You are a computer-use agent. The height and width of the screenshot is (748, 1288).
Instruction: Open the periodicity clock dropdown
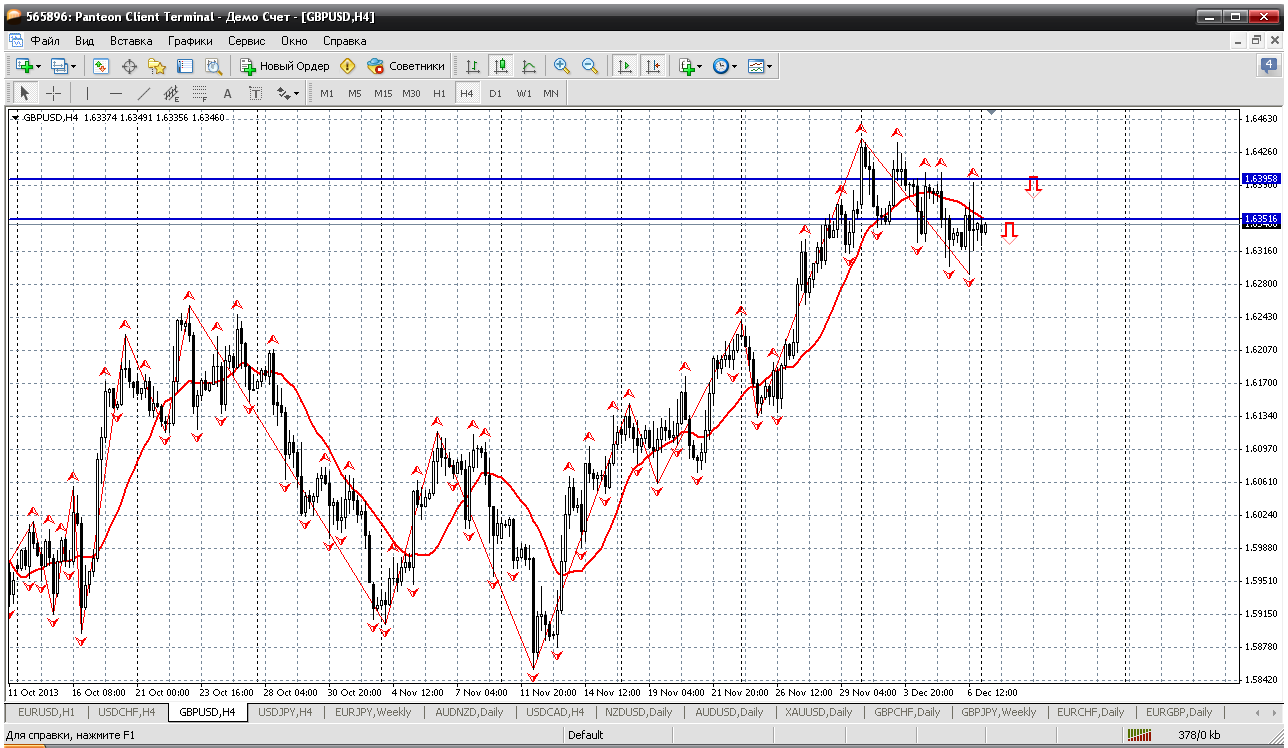[x=725, y=66]
